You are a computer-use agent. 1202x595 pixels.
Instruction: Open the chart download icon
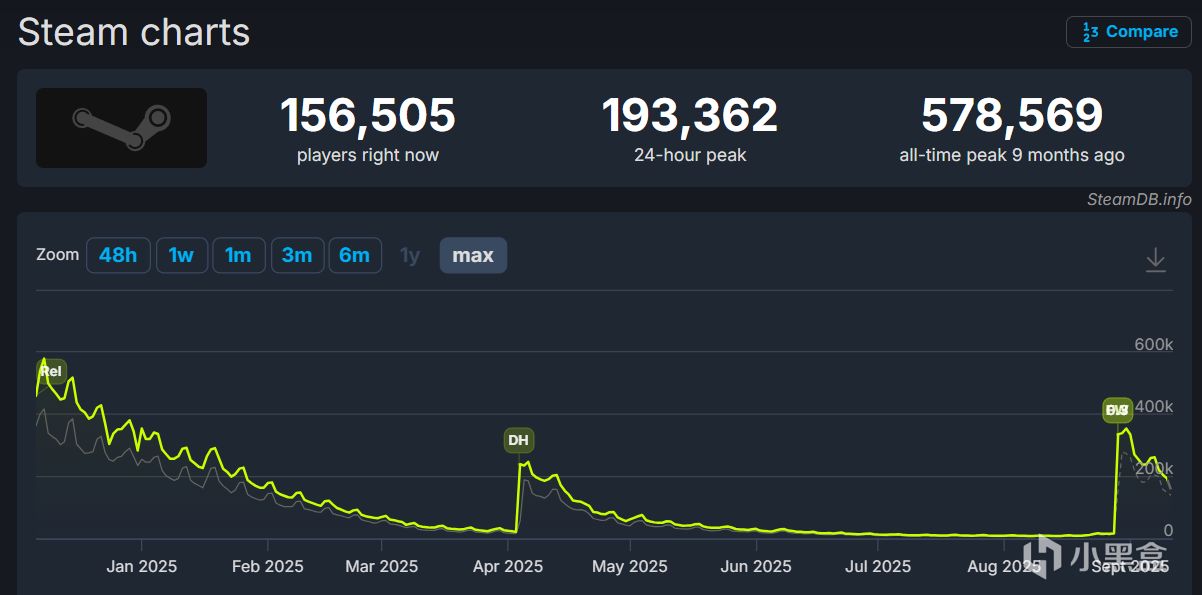(x=1155, y=260)
